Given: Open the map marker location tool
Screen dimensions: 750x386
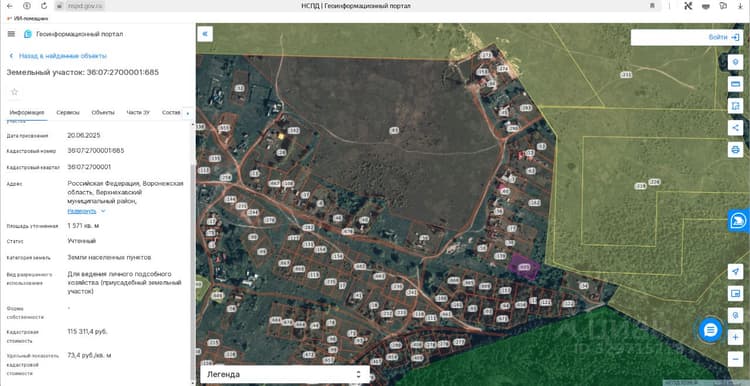Looking at the screenshot, I should pos(735,315).
